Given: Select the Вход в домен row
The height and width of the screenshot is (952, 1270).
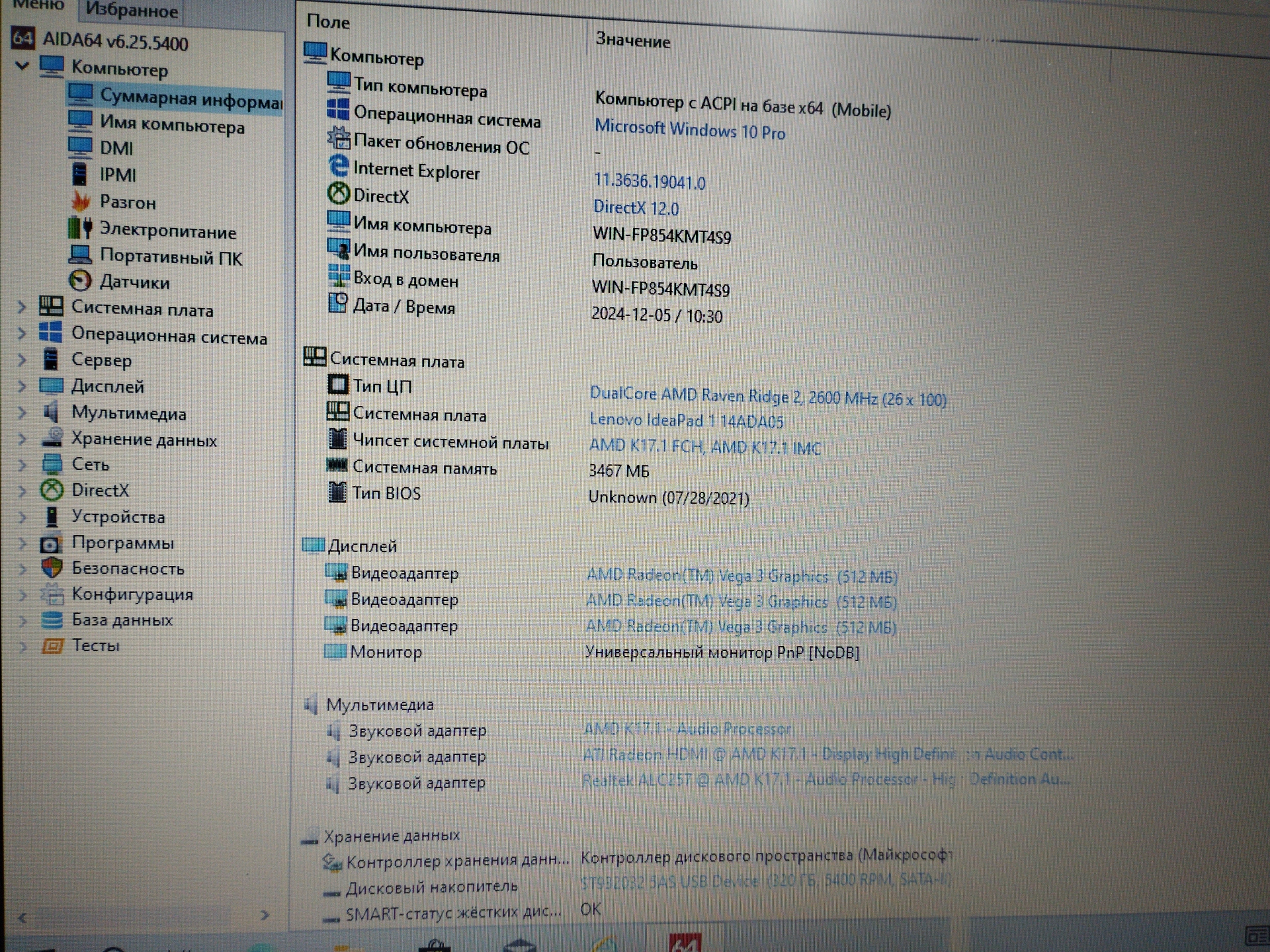Looking at the screenshot, I should (405, 280).
